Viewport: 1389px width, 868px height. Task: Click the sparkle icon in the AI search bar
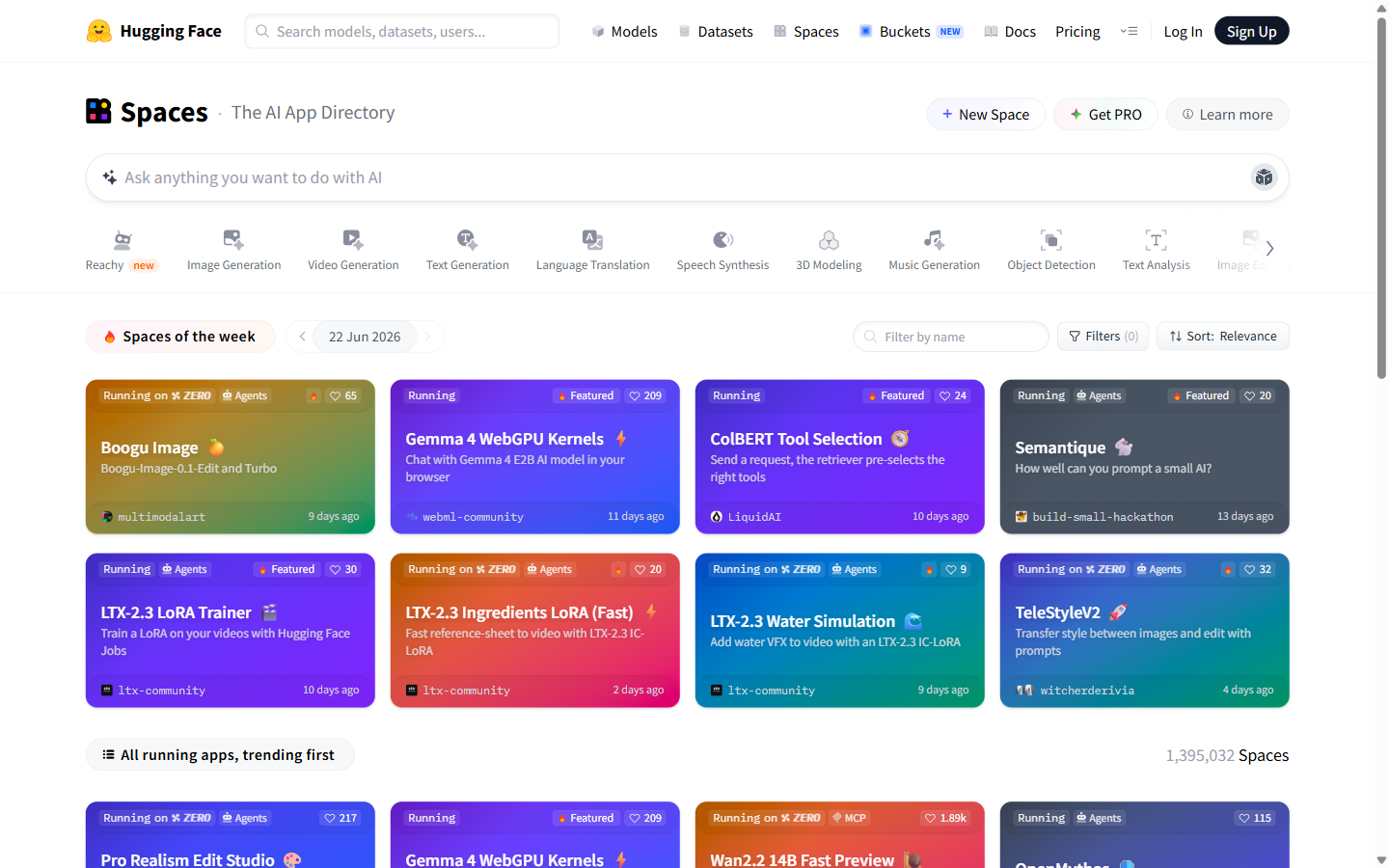point(110,177)
